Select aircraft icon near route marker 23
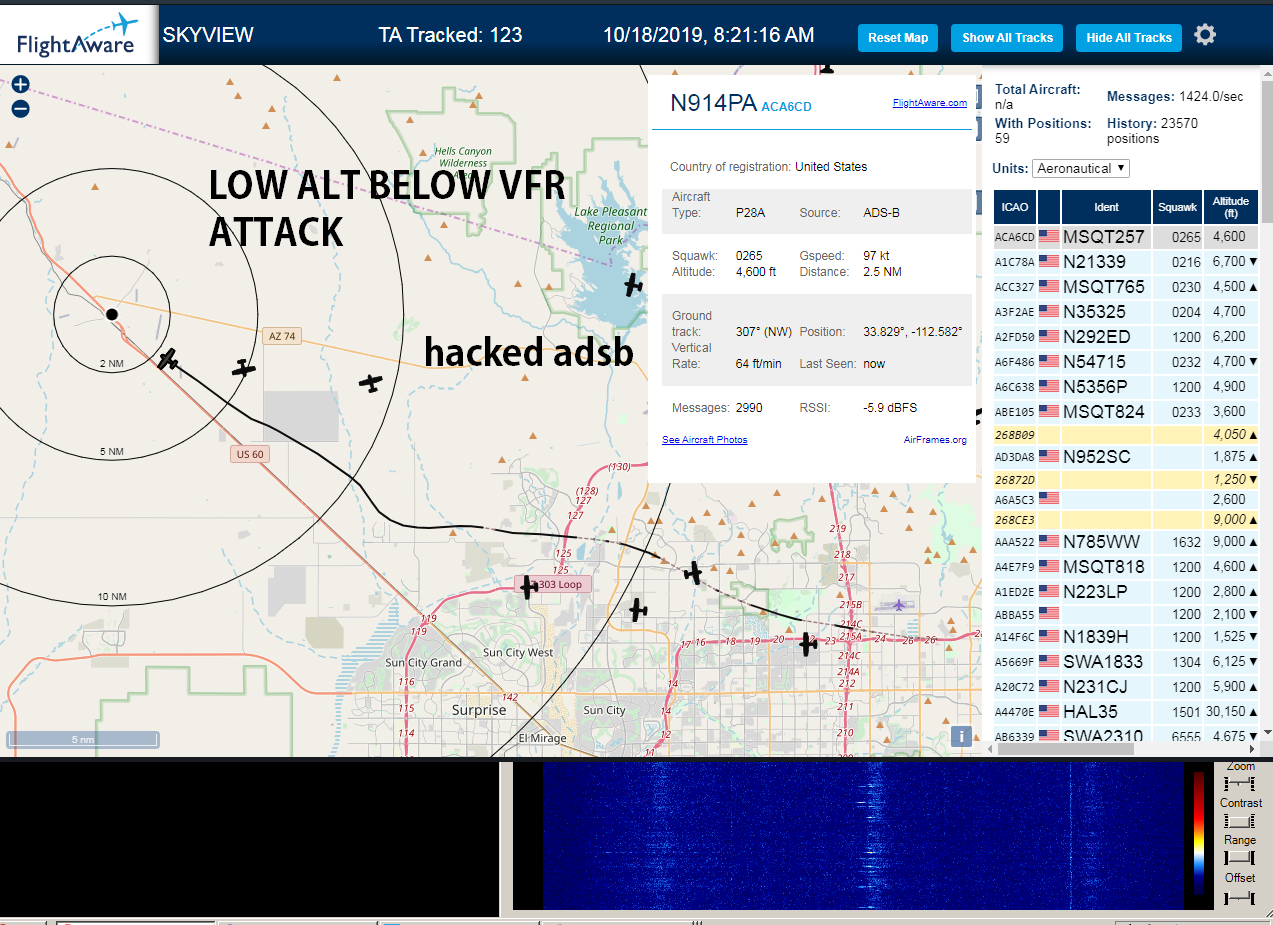The image size is (1273, 925). pyautogui.click(x=808, y=644)
